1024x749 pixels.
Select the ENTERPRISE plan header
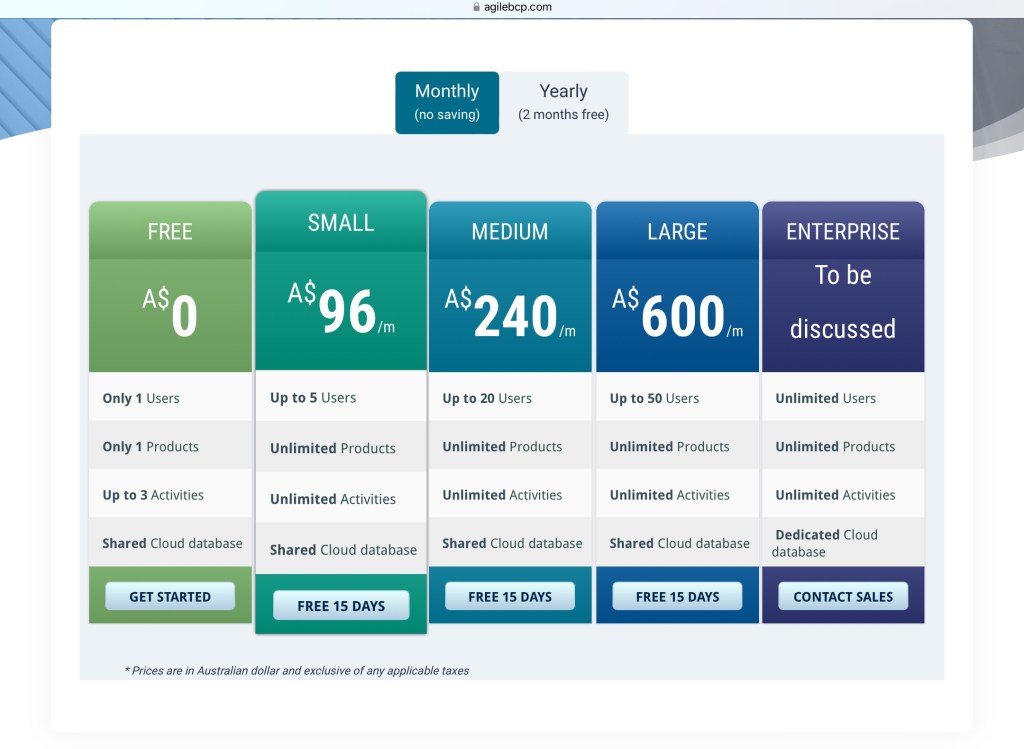[843, 232]
